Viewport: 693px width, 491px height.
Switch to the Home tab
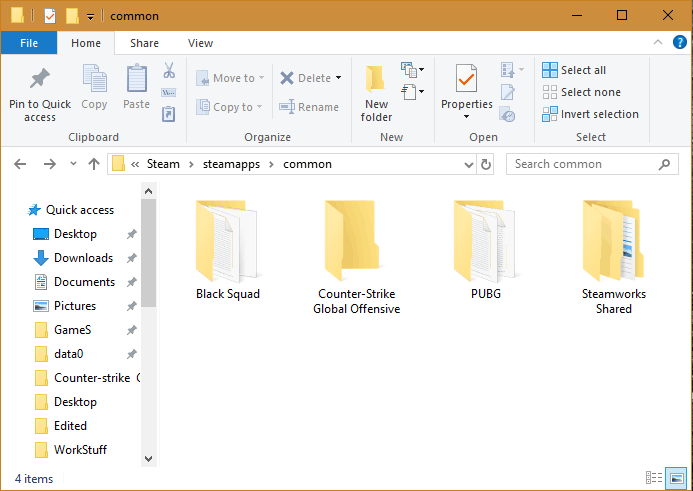(86, 43)
